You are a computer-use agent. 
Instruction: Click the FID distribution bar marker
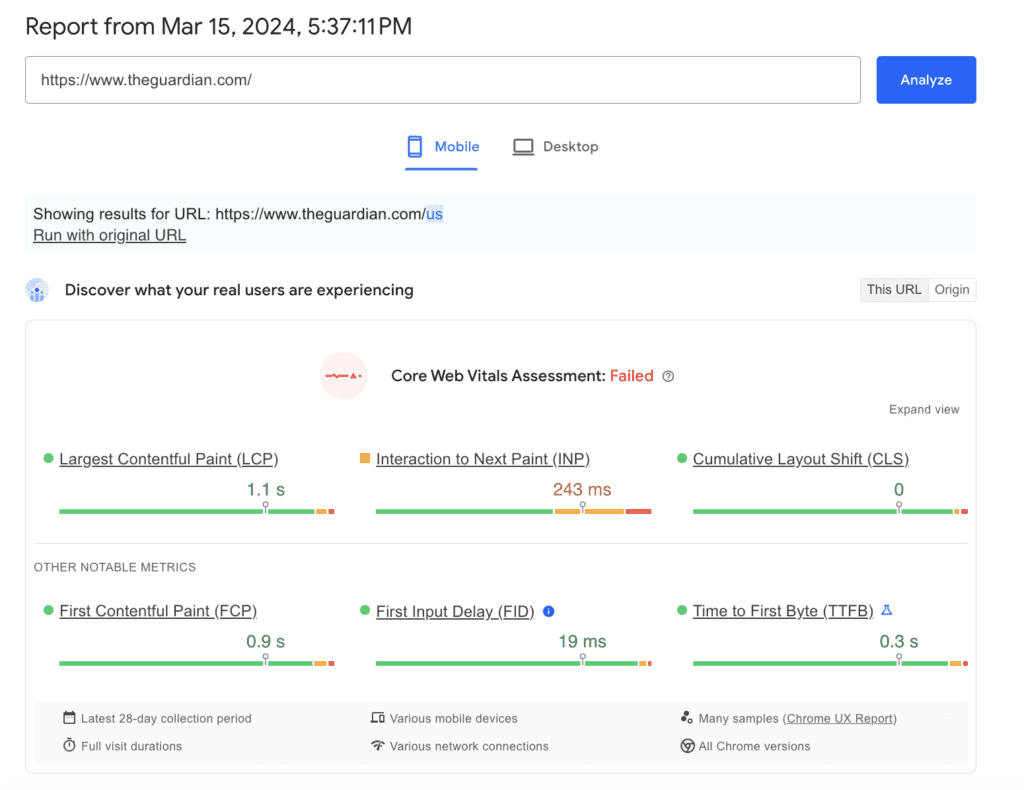(x=583, y=659)
